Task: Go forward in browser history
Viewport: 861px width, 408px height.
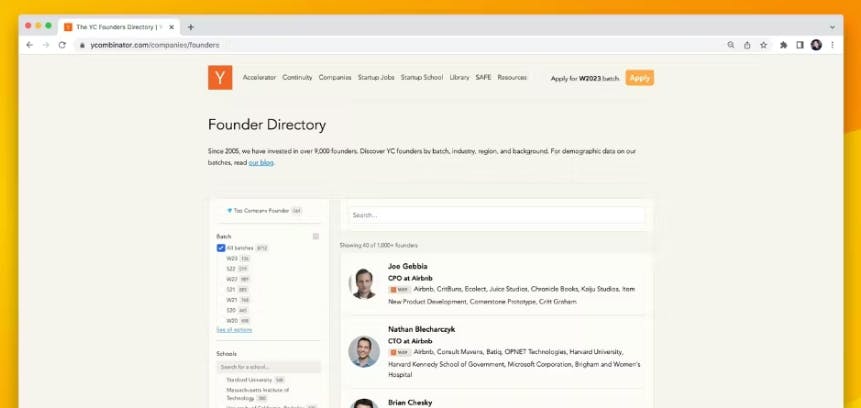Action: click(x=46, y=45)
